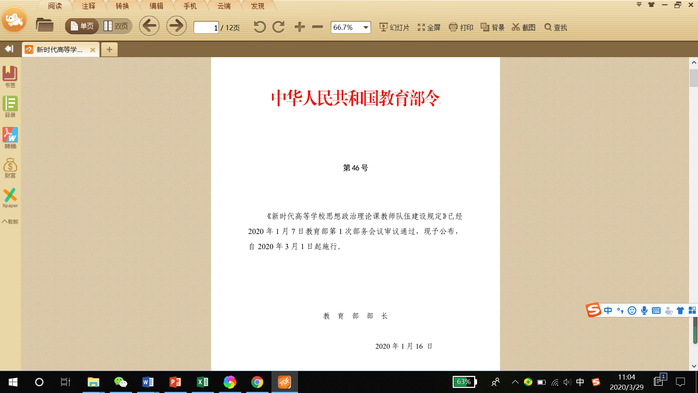
Task: Switch to double page view mode
Action: point(116,26)
